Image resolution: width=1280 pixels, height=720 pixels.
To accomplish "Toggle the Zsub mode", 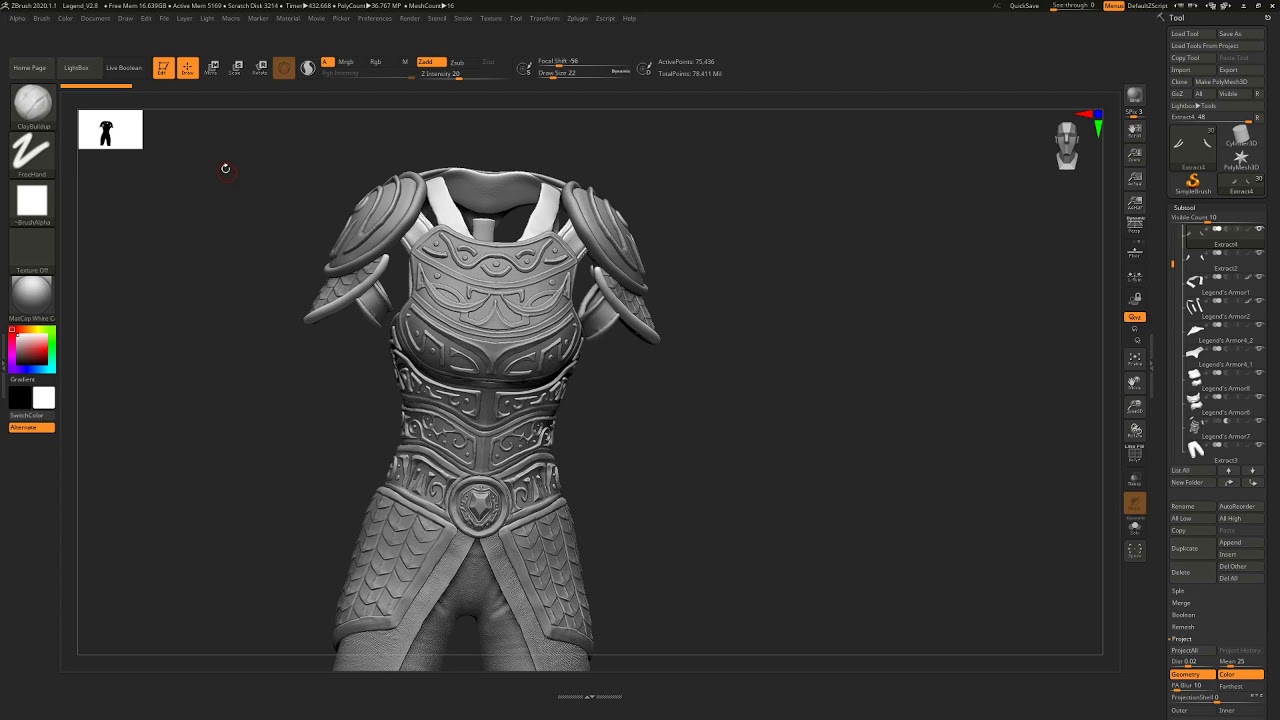I will [457, 62].
